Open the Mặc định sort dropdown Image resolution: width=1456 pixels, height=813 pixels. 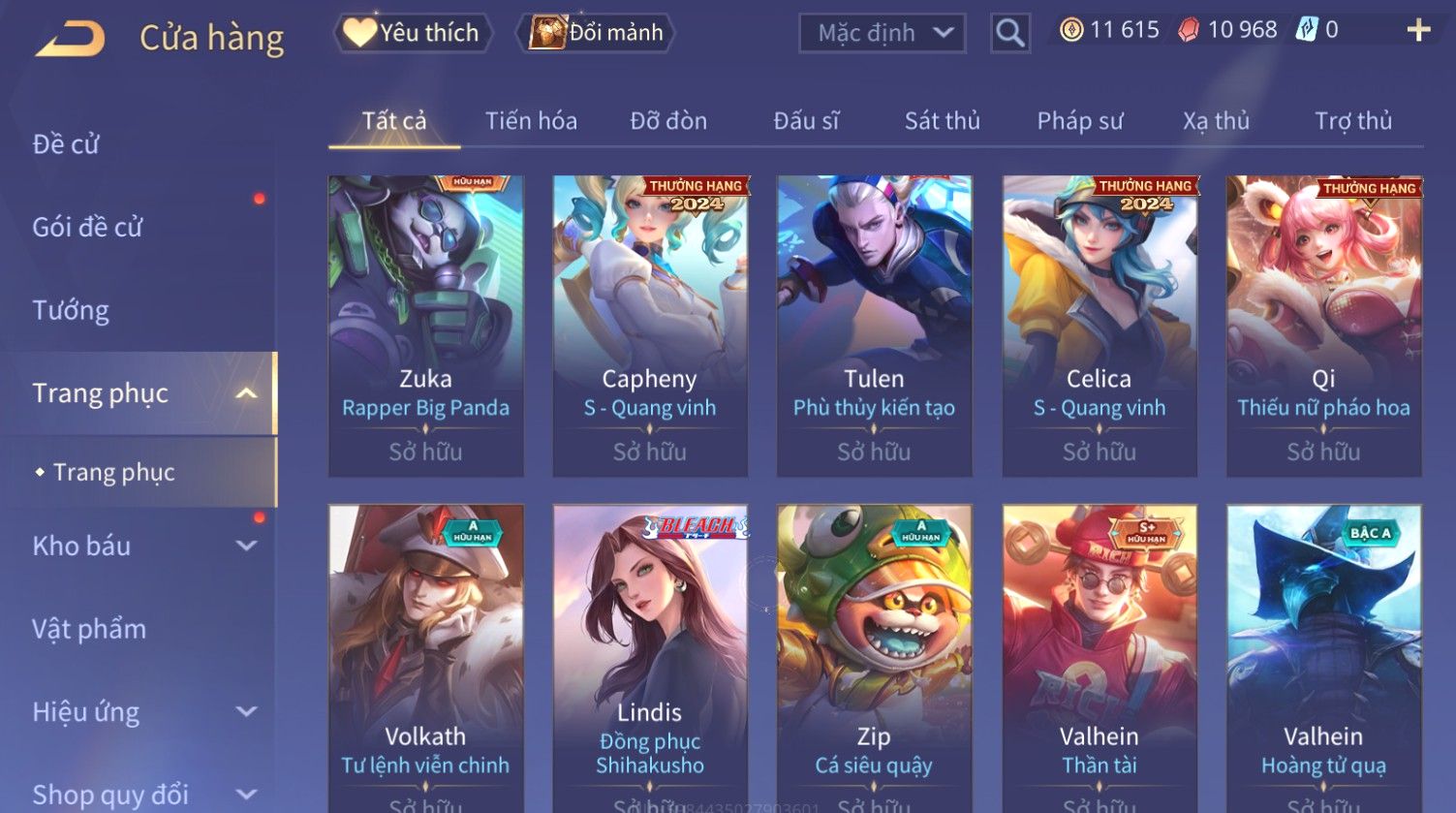882,33
